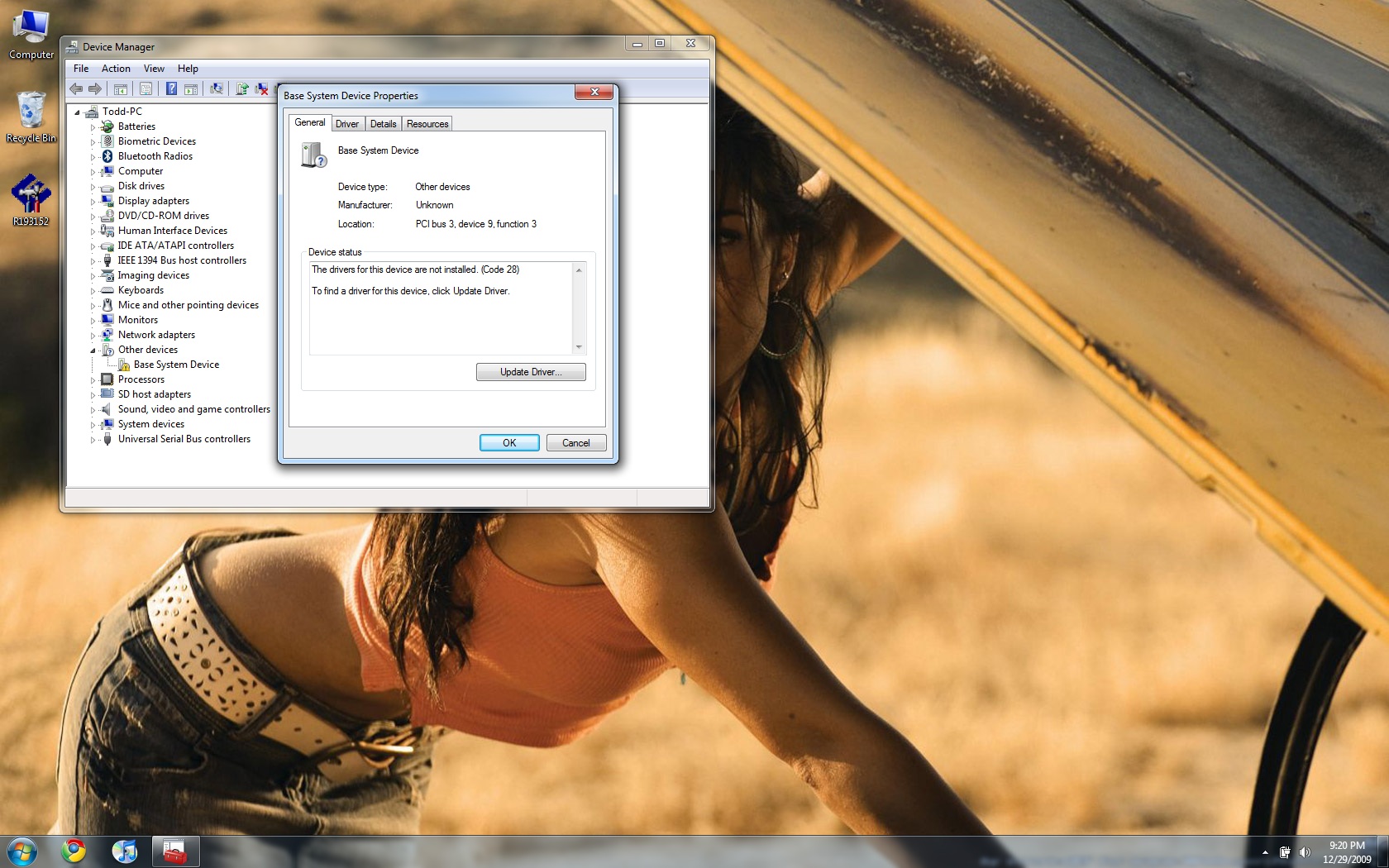Image resolution: width=1389 pixels, height=868 pixels.
Task: Open the Action menu
Action: click(116, 69)
